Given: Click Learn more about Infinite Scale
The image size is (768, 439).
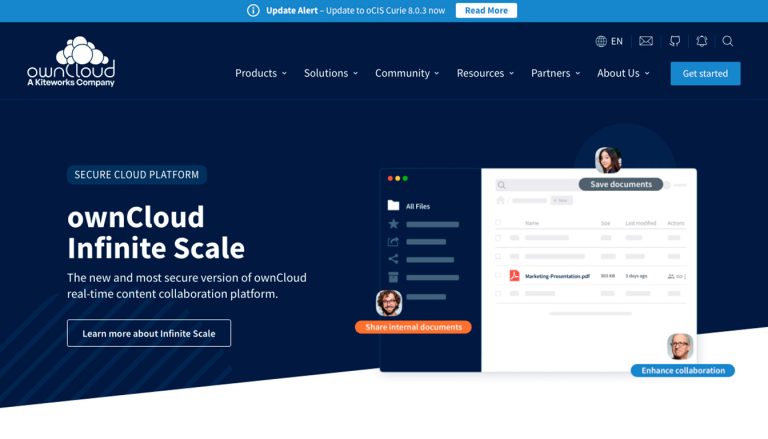Looking at the screenshot, I should pyautogui.click(x=149, y=333).
